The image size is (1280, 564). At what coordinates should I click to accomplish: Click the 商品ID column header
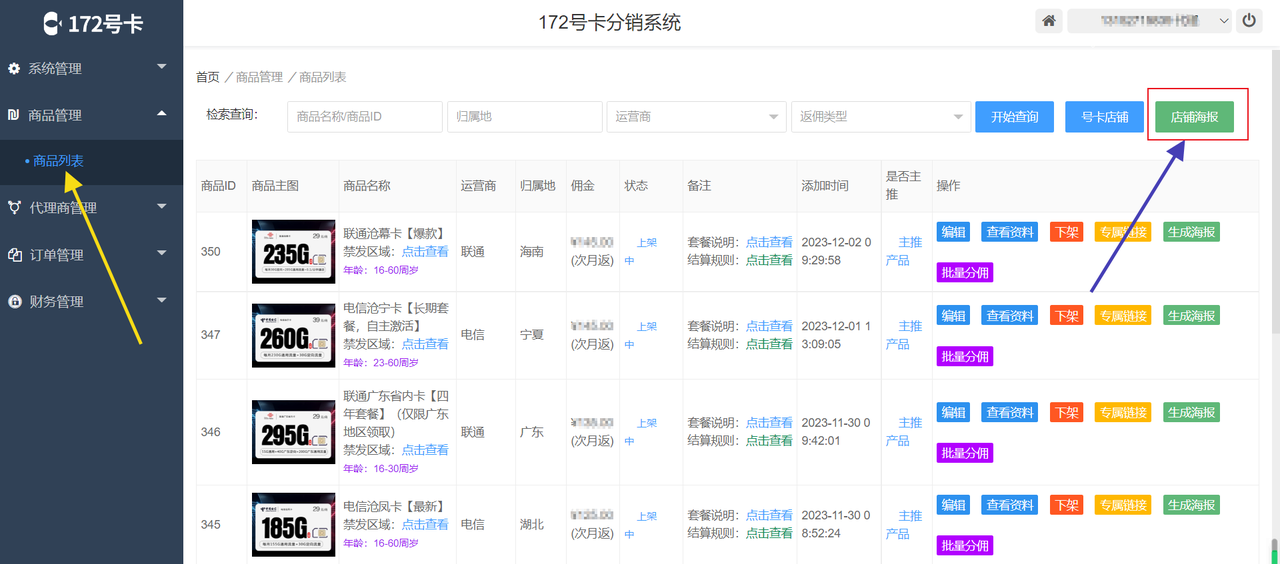point(218,186)
